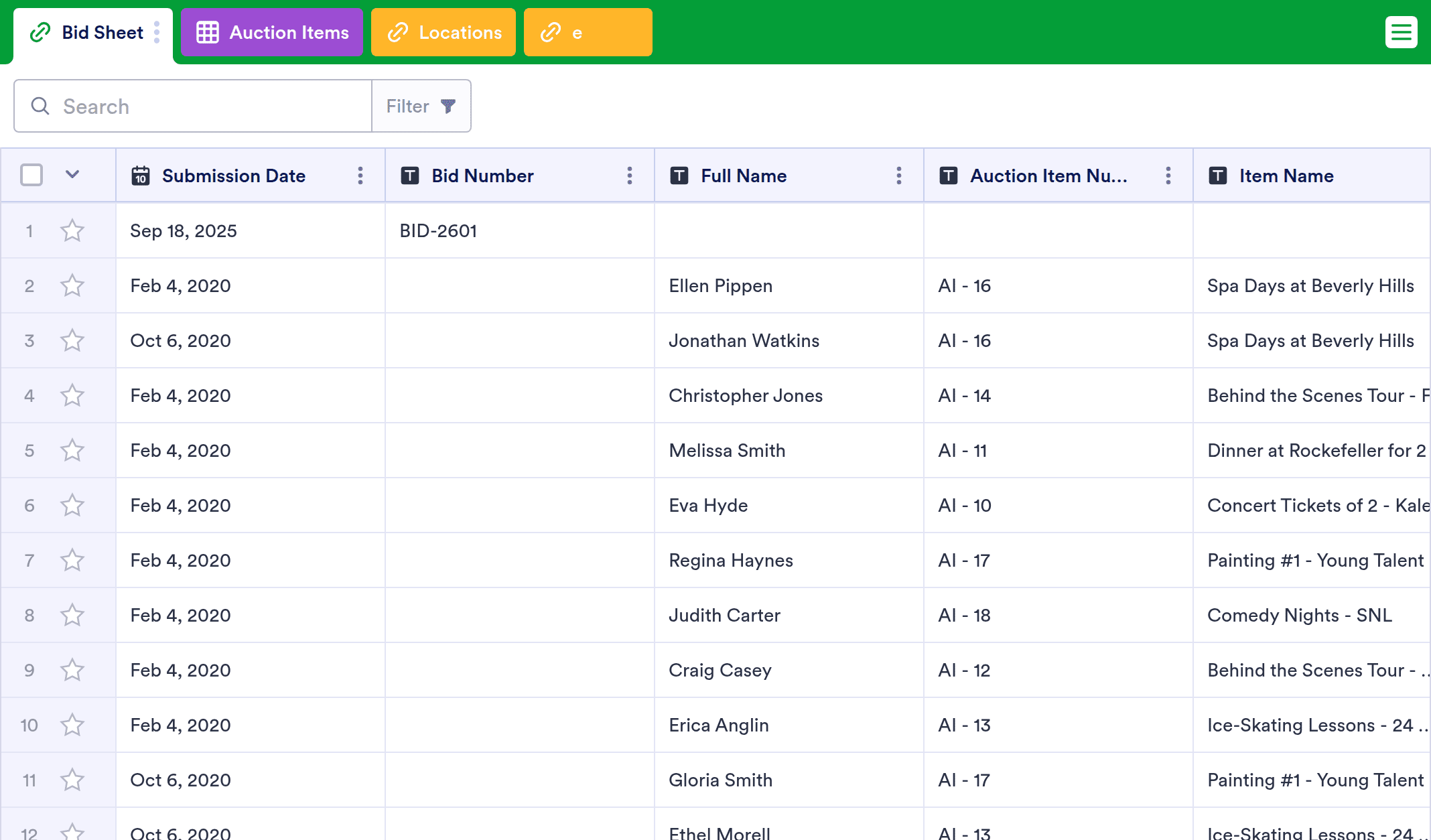Image resolution: width=1431 pixels, height=840 pixels.
Task: Click the Bid Sheet tab options dots
Action: tap(157, 32)
